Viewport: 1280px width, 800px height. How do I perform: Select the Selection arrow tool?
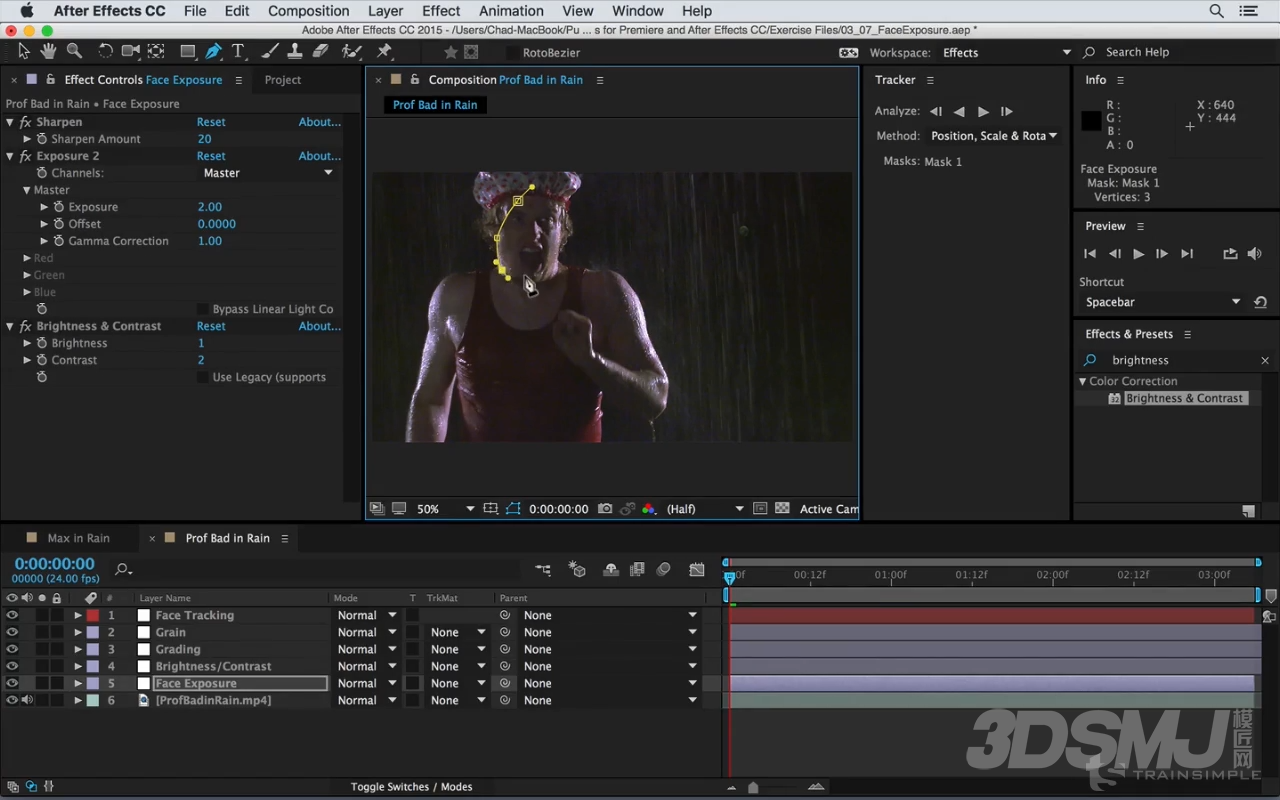click(24, 51)
